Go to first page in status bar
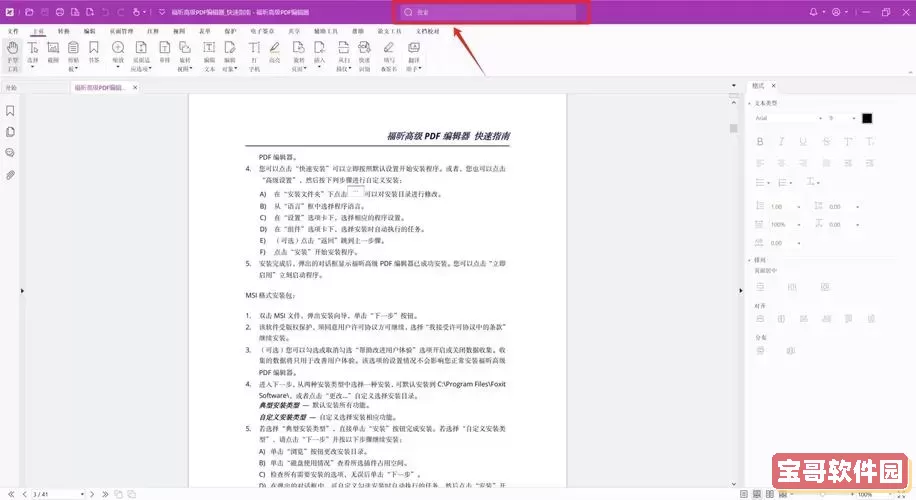The image size is (916, 500). coord(11,494)
